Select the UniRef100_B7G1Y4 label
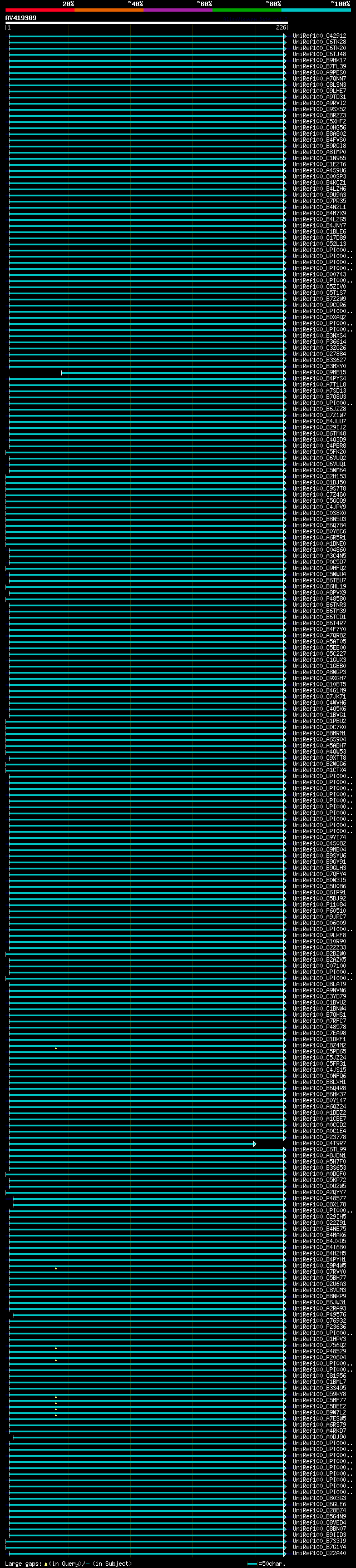Viewport: 356px width, 1568px height. click(x=319, y=1547)
